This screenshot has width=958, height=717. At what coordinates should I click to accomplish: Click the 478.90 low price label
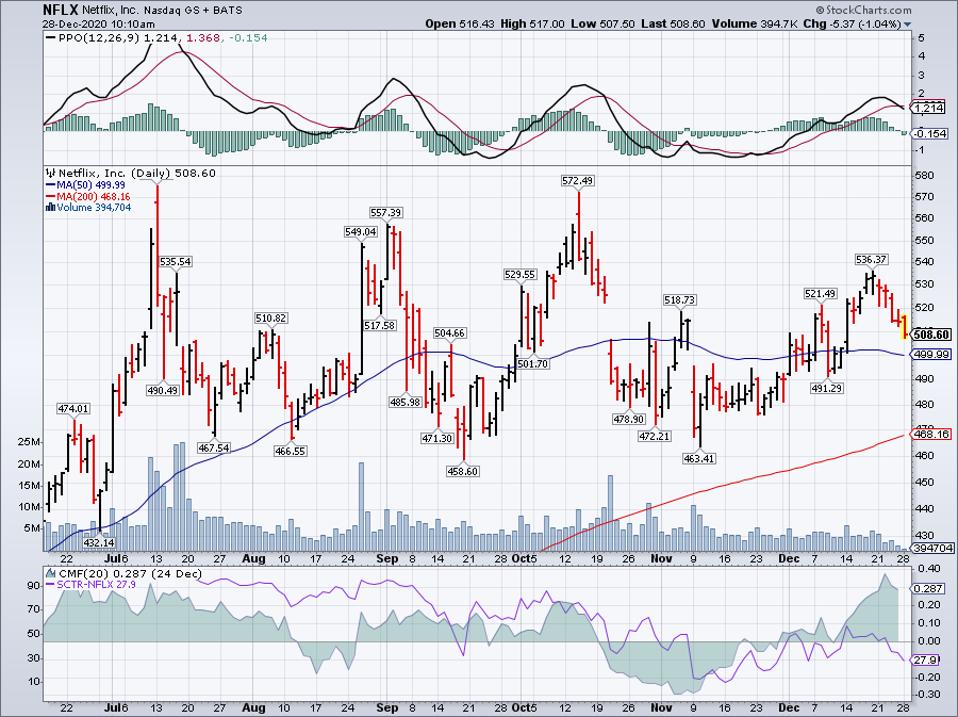[629, 419]
